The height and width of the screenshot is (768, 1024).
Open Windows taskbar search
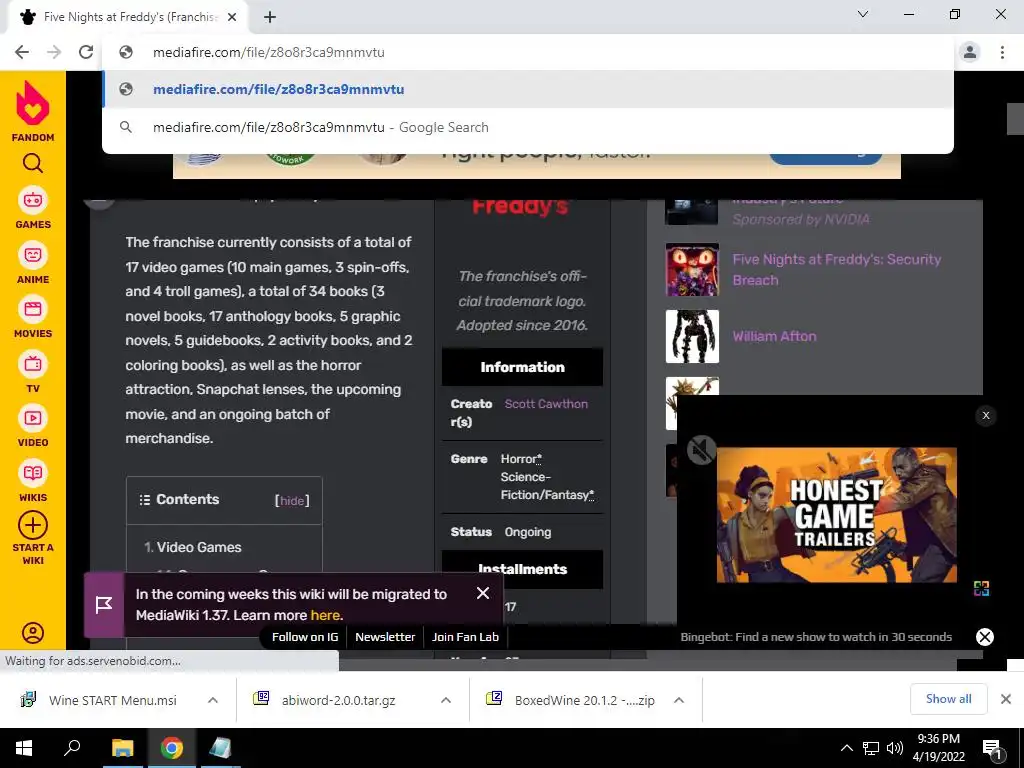tap(72, 748)
